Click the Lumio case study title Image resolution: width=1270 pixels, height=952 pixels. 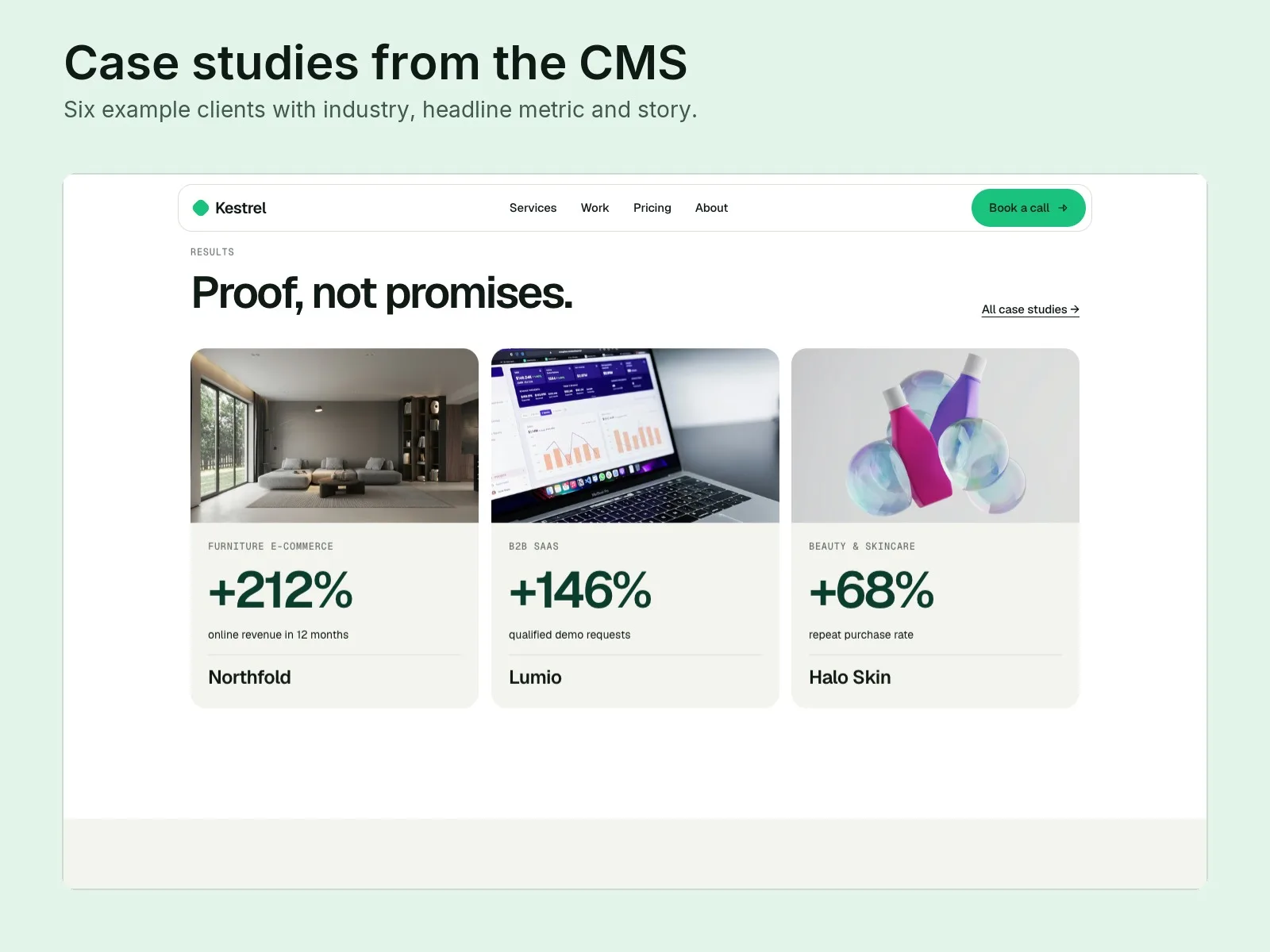click(535, 678)
